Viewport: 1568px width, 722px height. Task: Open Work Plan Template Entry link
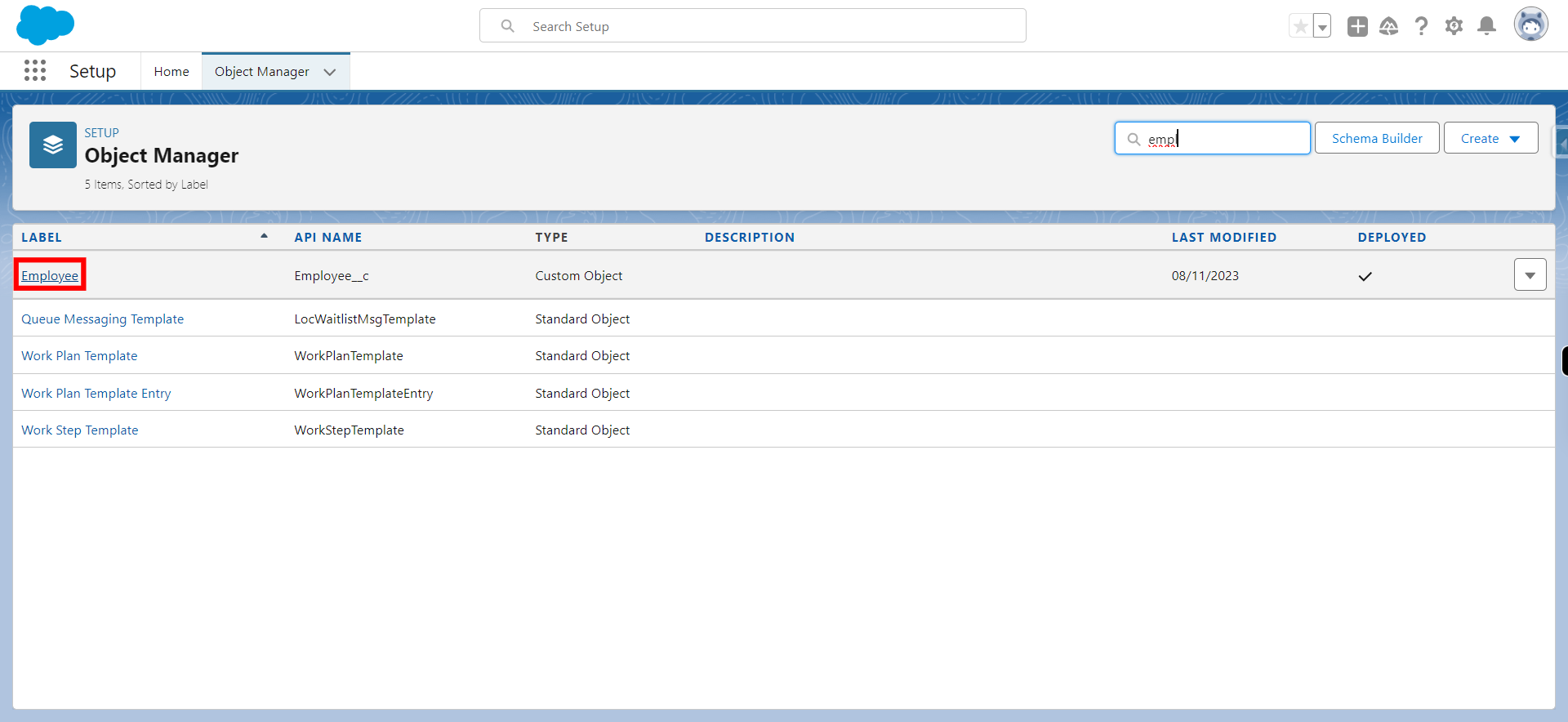(96, 394)
